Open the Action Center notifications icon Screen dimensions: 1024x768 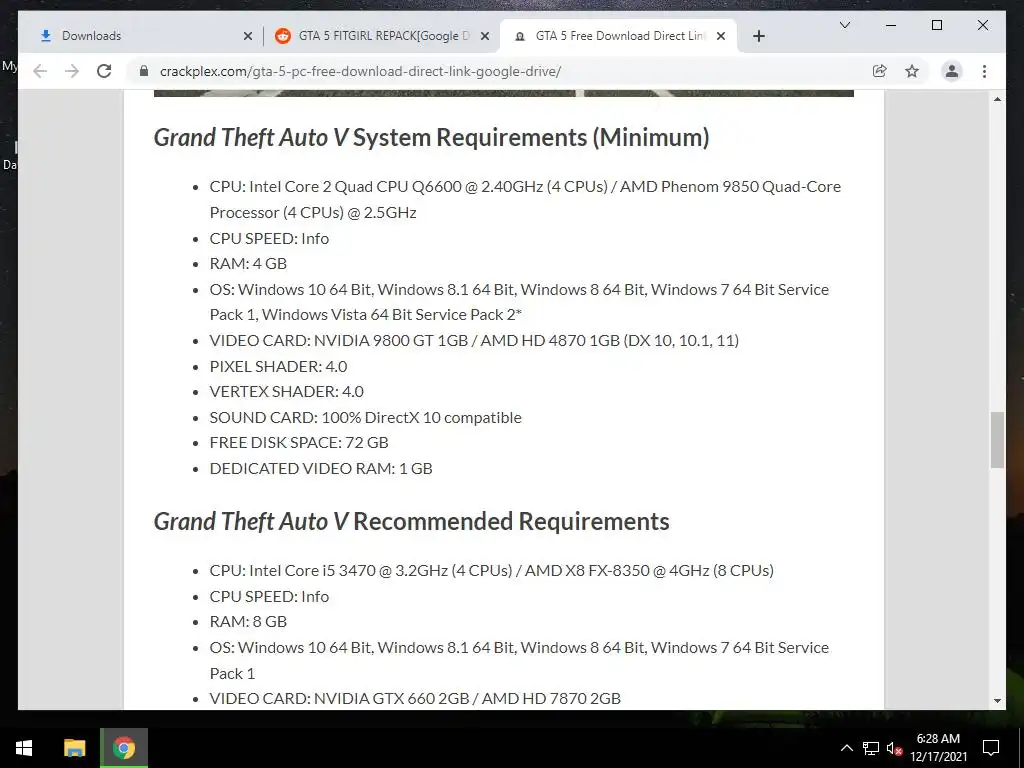coord(991,748)
